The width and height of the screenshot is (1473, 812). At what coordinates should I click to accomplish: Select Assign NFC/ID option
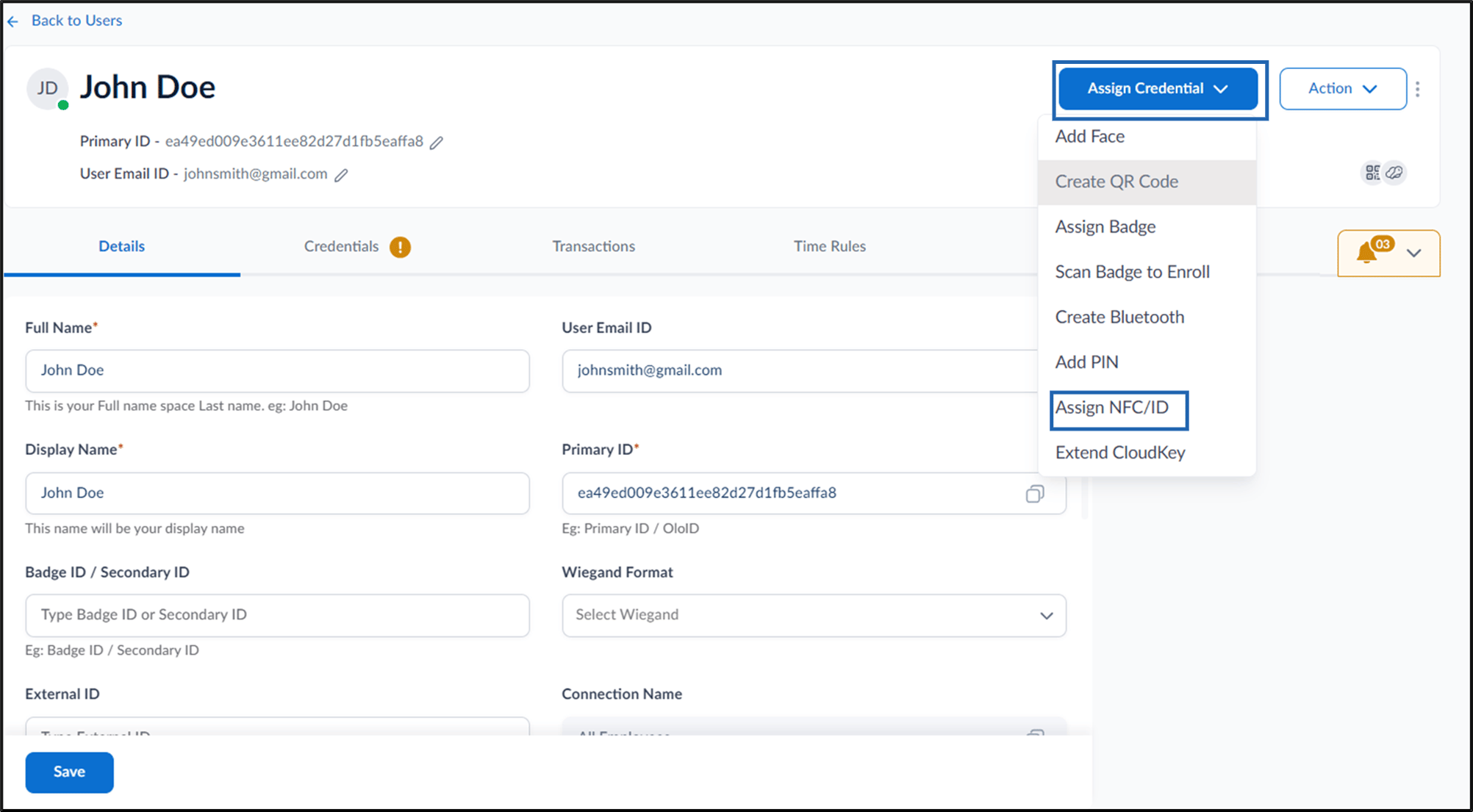click(1147, 408)
